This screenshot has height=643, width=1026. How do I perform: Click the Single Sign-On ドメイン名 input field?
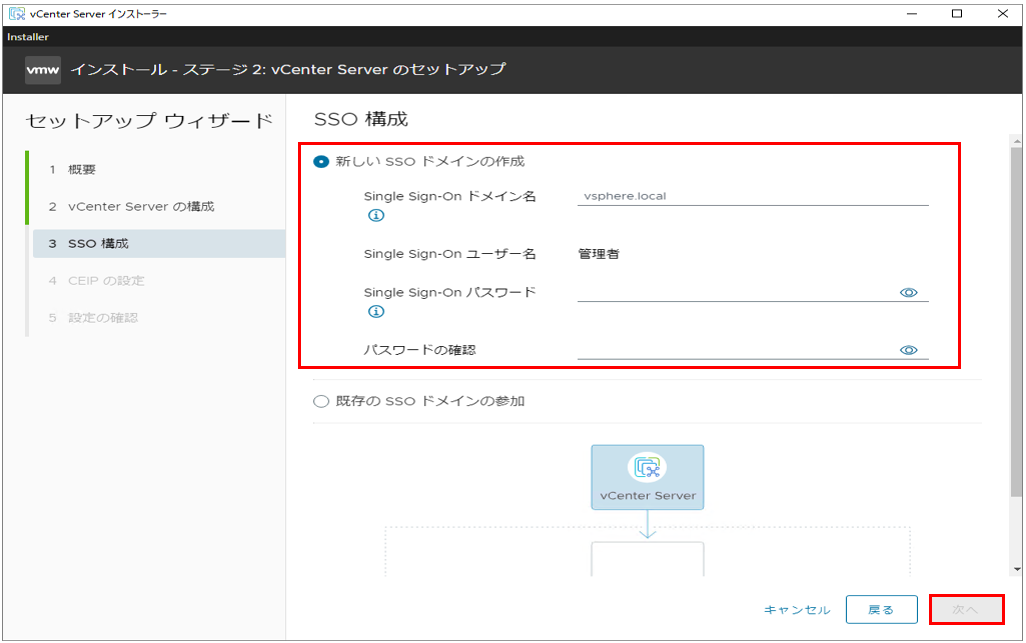[752, 196]
